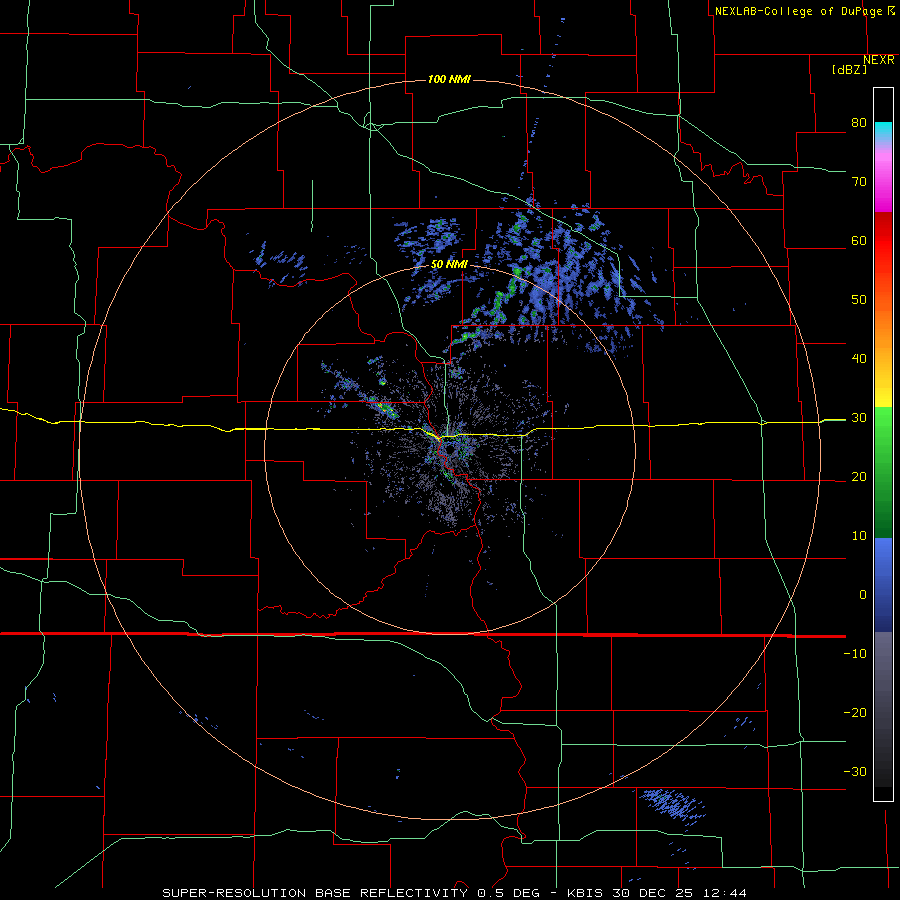
Task: Click the 40 dBZ legend value
Action: [x=859, y=359]
